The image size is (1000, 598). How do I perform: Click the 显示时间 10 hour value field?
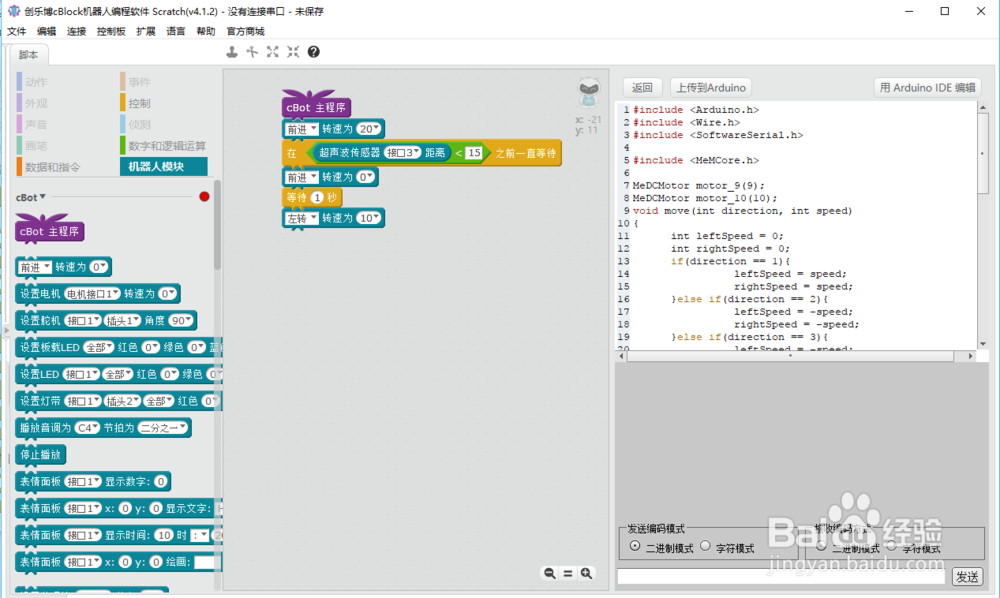click(x=165, y=535)
